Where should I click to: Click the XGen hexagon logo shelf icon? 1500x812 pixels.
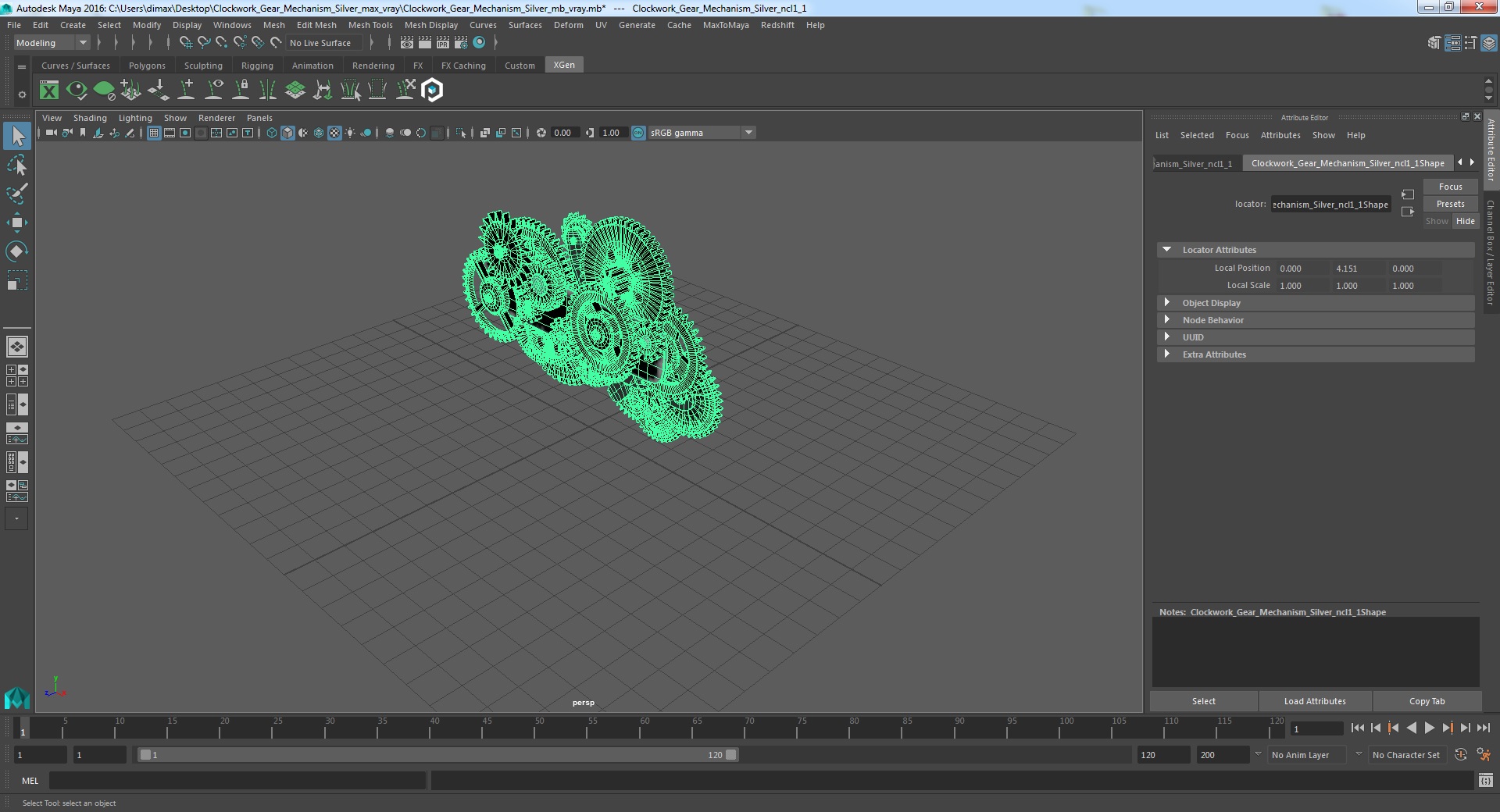pyautogui.click(x=432, y=91)
